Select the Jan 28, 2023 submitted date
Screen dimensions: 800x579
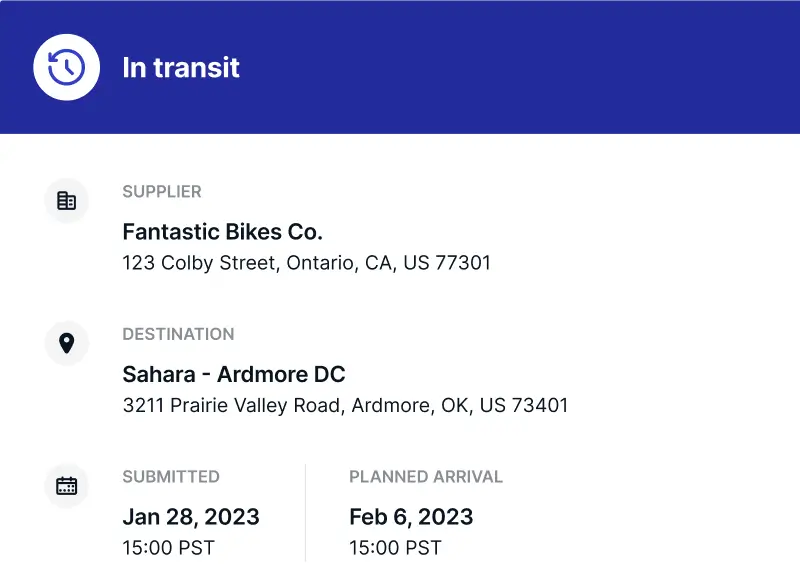click(190, 517)
